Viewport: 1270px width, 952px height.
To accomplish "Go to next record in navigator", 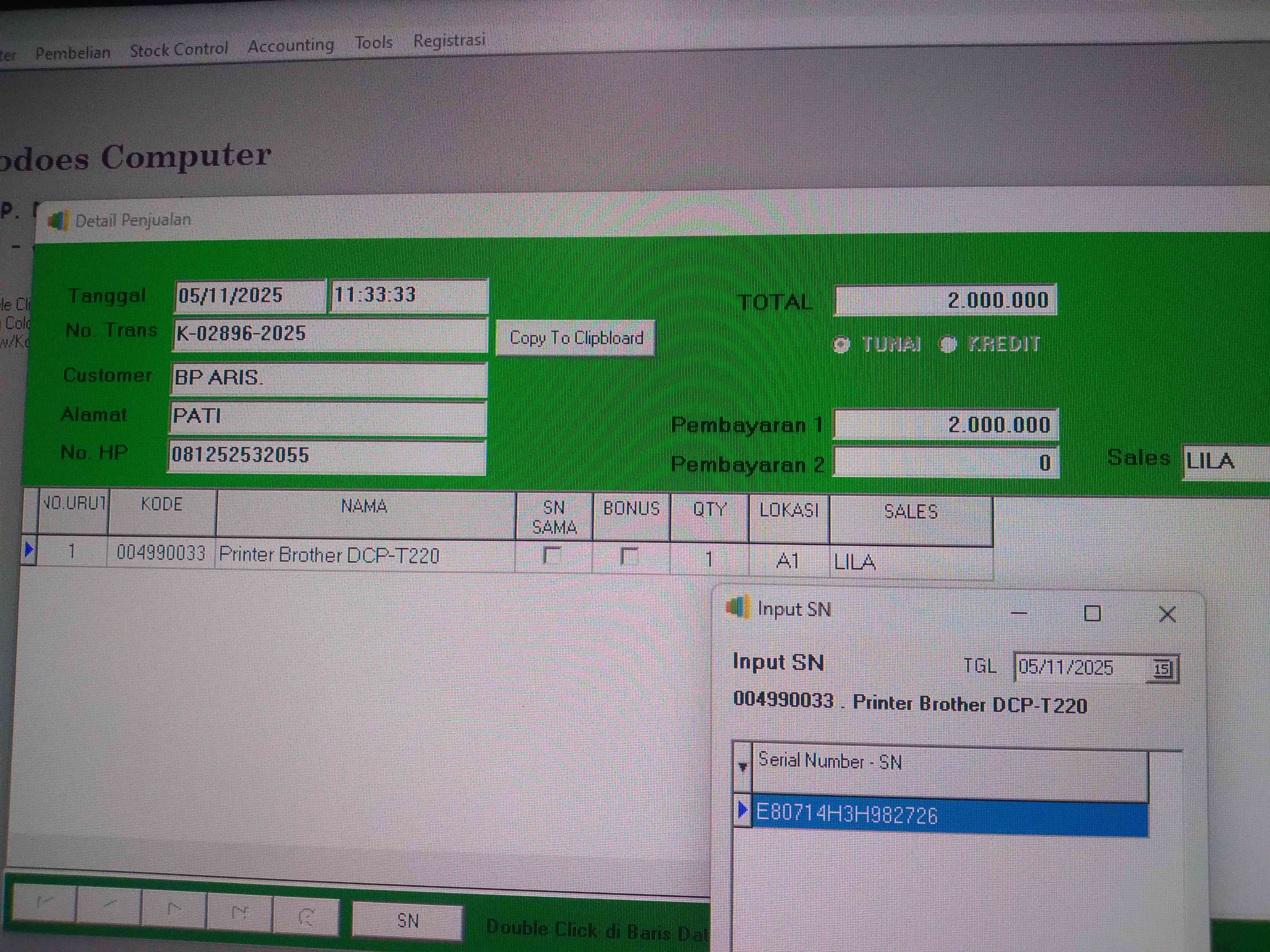I will pos(174,908).
